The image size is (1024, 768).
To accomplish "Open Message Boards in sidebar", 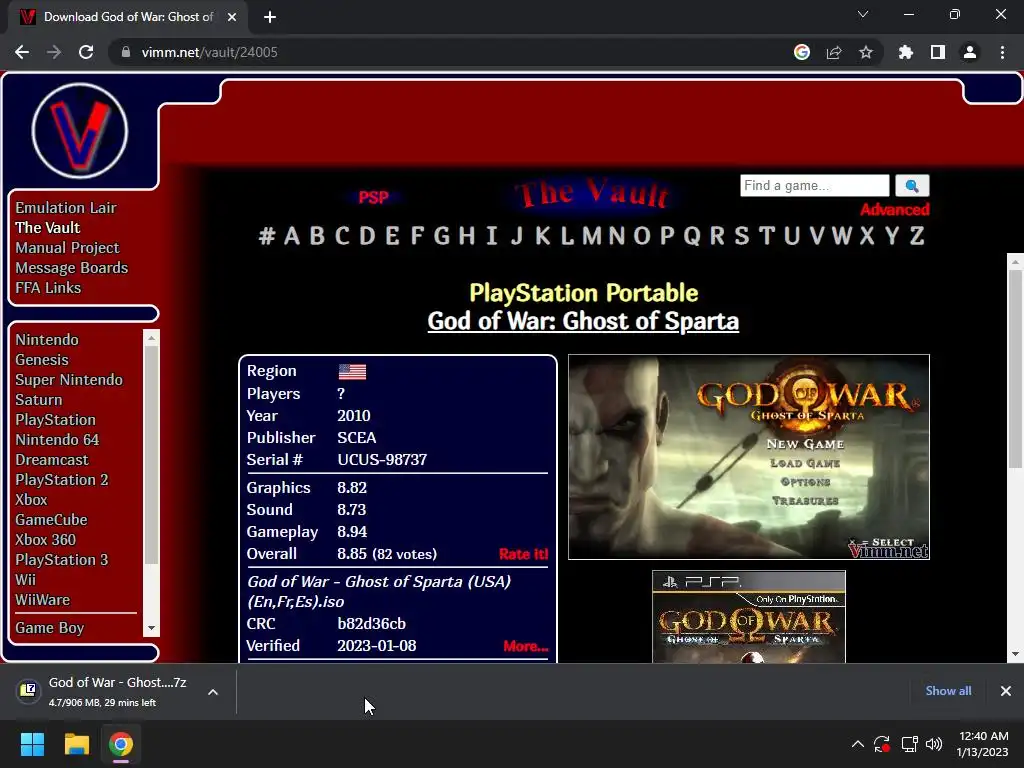I will click(x=72, y=268).
